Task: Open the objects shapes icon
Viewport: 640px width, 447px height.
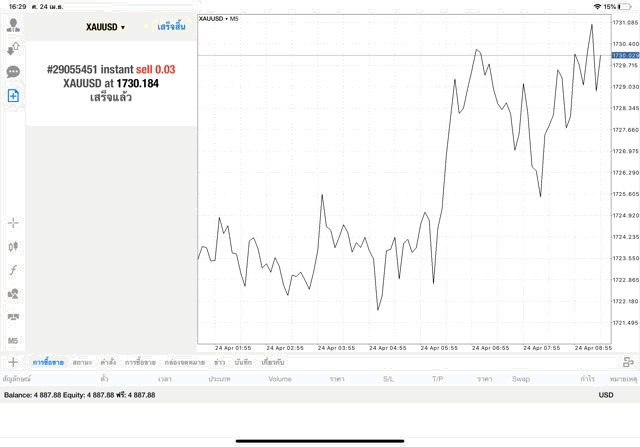Action: [13, 294]
